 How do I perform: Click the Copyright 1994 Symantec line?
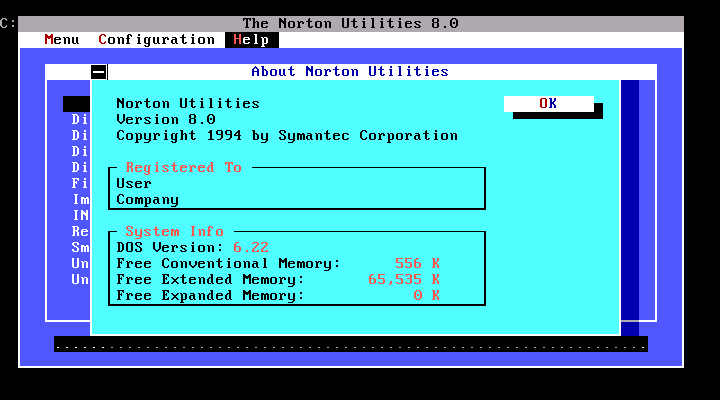tap(287, 136)
